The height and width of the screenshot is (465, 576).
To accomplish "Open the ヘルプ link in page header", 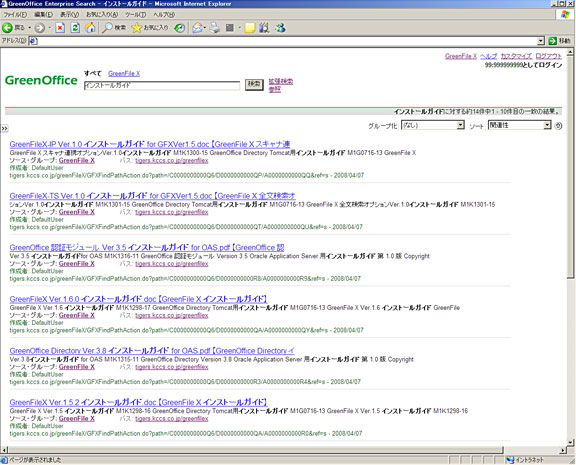I will tap(489, 56).
